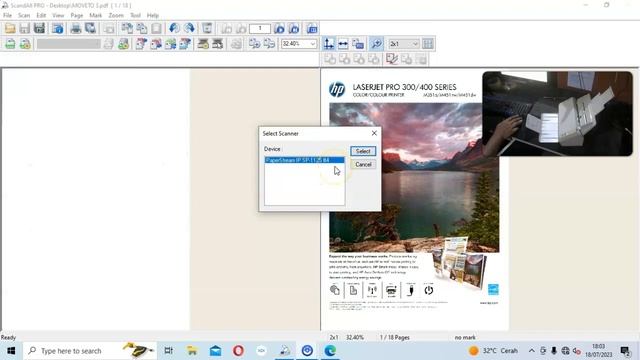Open the Mark menu
640x360 pixels.
(96, 15)
